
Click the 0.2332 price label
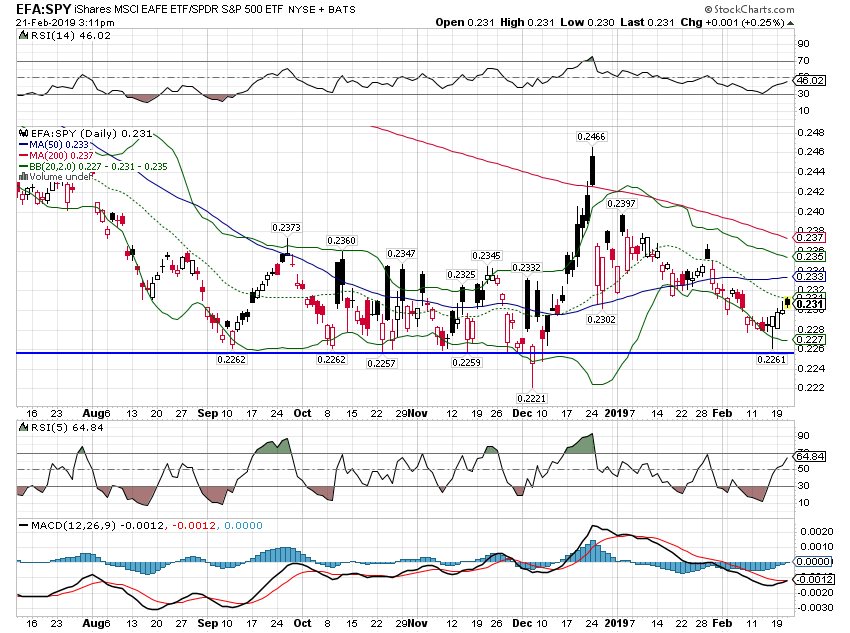[x=526, y=268]
